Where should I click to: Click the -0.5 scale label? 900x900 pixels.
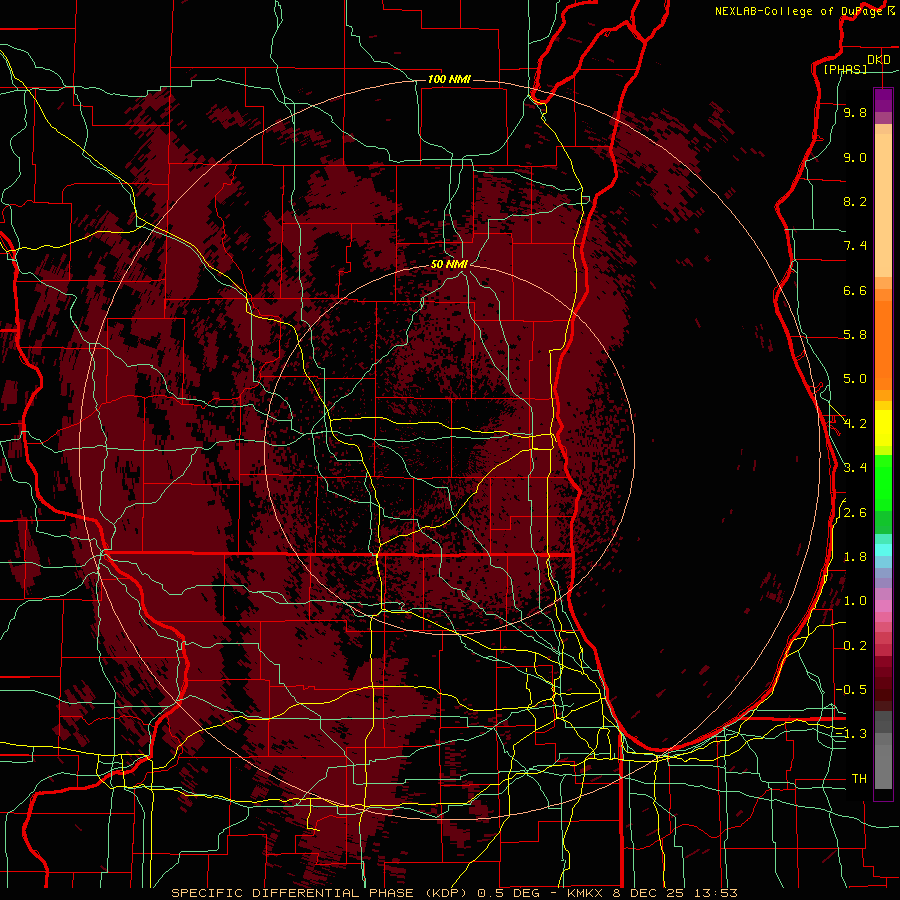pos(852,690)
